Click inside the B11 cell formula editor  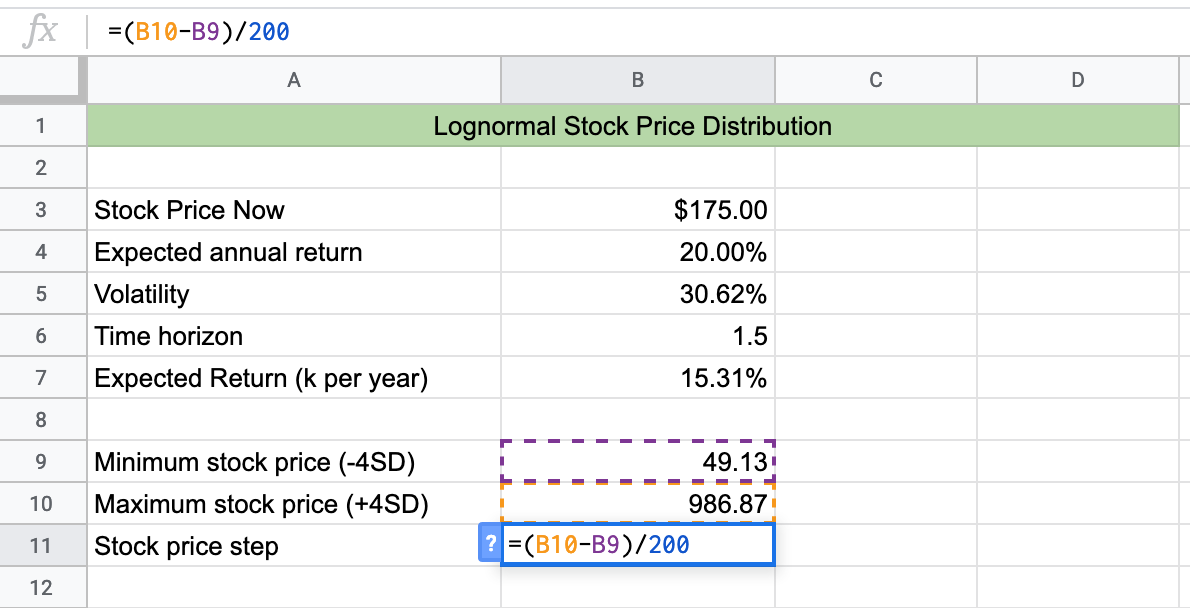pyautogui.click(x=638, y=544)
